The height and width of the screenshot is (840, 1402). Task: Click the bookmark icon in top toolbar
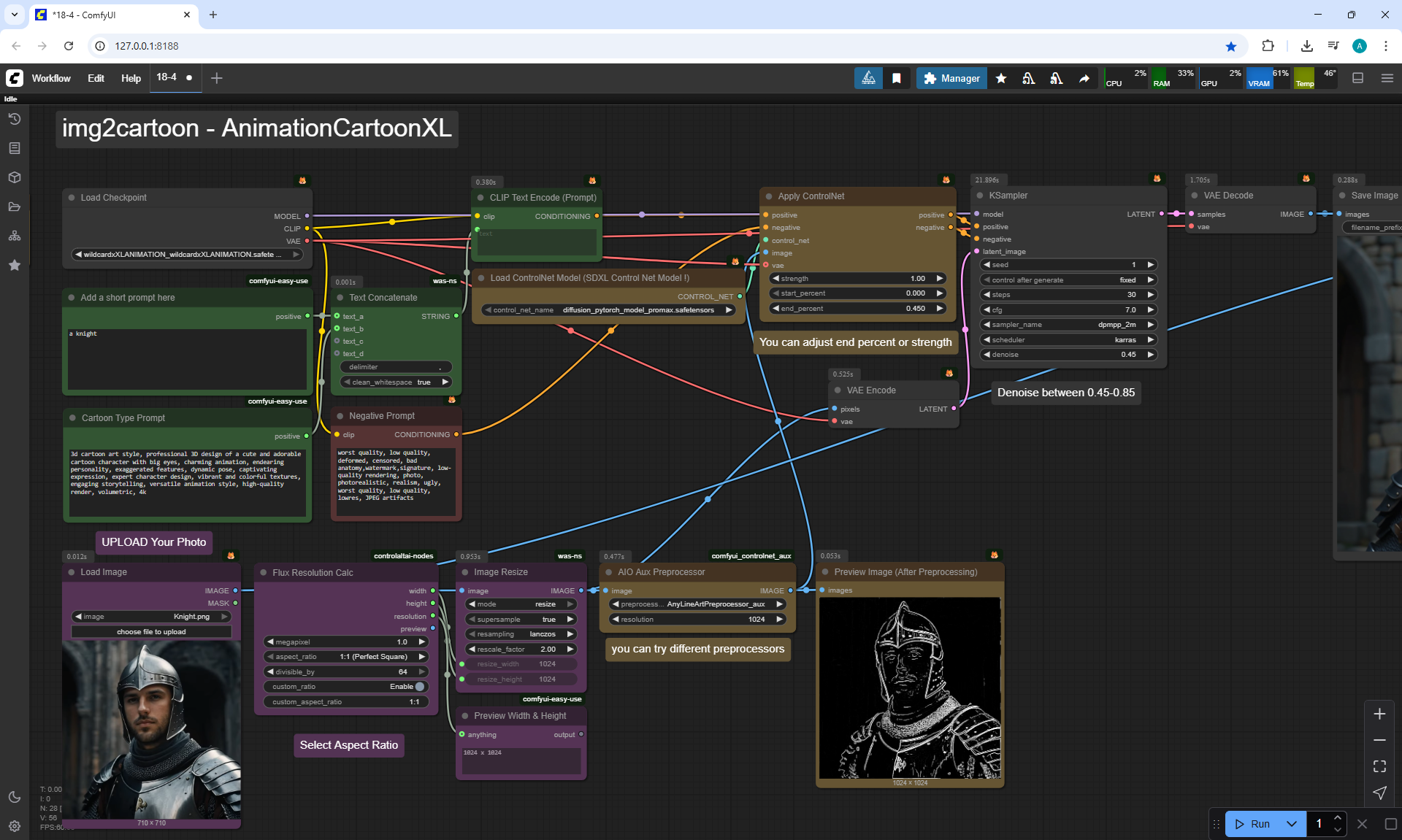(x=897, y=78)
